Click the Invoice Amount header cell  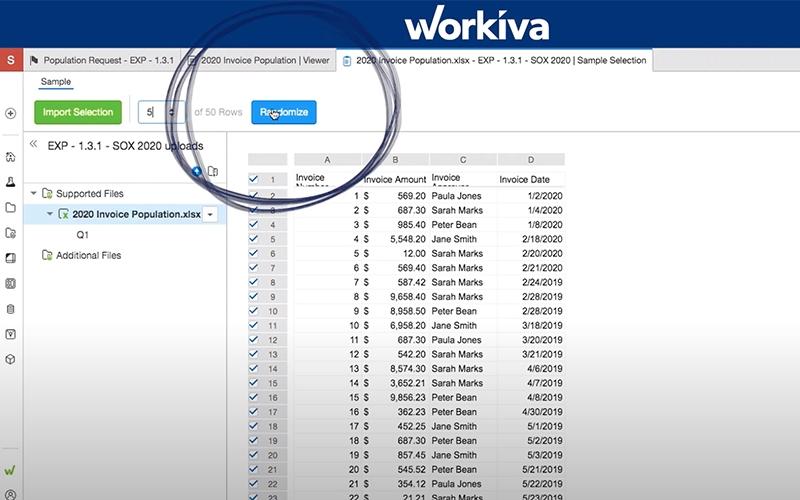(x=395, y=180)
